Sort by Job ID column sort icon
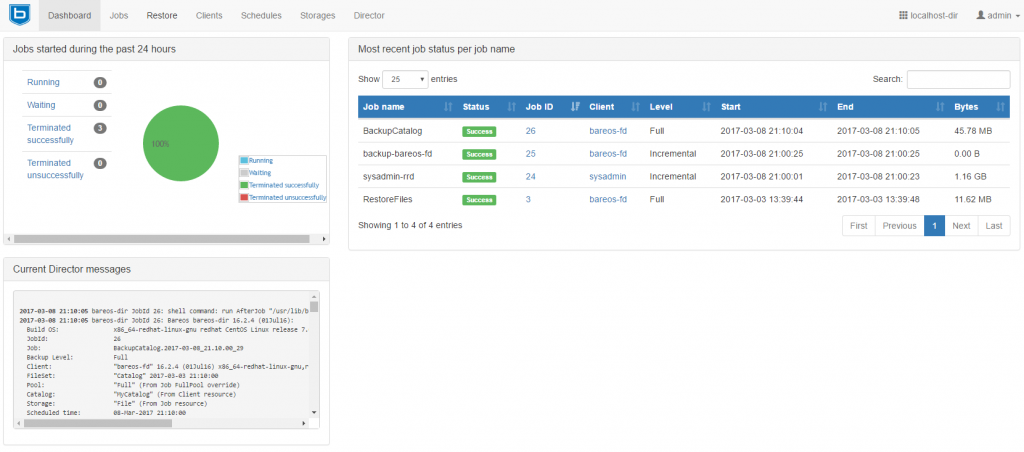Screen dimensions: 1024x452 (574, 107)
